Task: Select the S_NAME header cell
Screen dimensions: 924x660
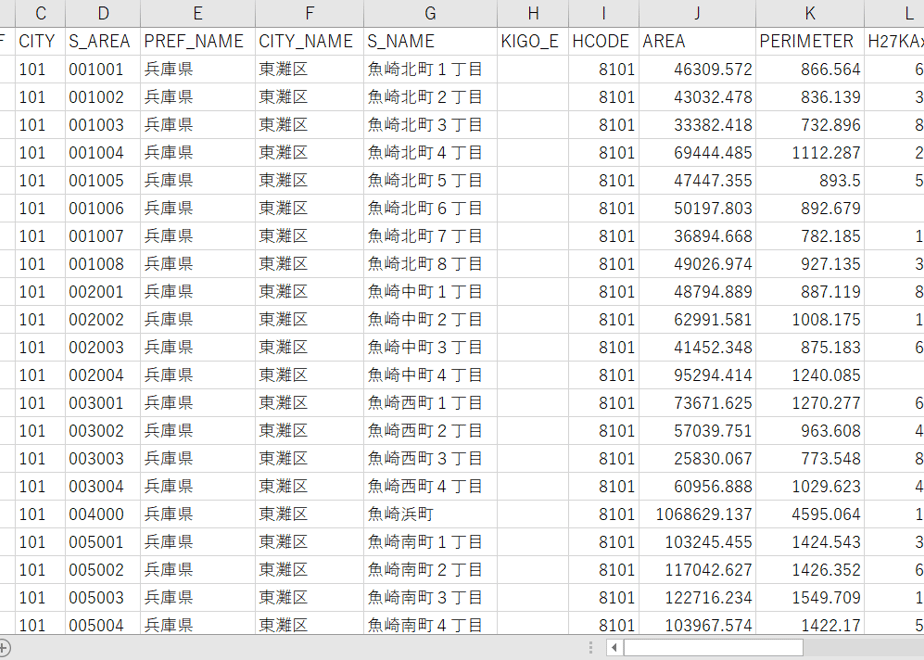Action: [430, 41]
